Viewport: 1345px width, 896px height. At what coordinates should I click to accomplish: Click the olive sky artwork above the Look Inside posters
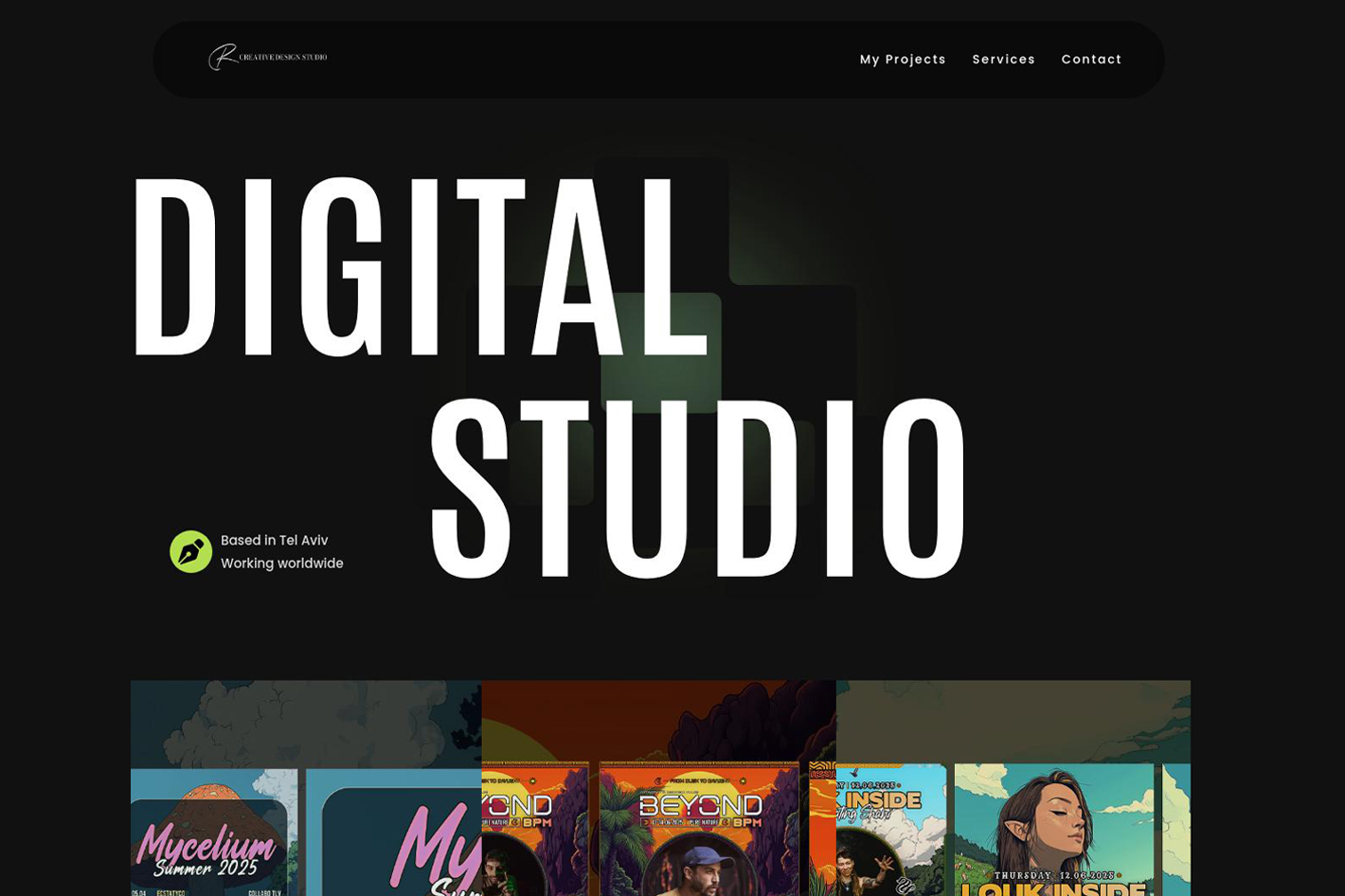1012,720
